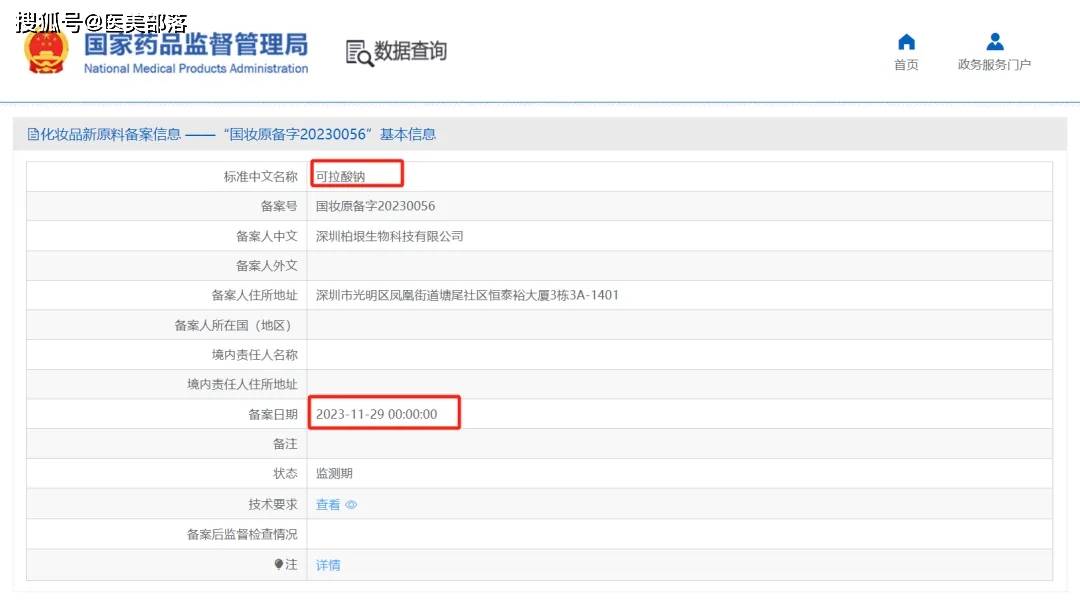The height and width of the screenshot is (615, 1080).
Task: Click National Medical Products Administration text
Action: click(x=196, y=68)
